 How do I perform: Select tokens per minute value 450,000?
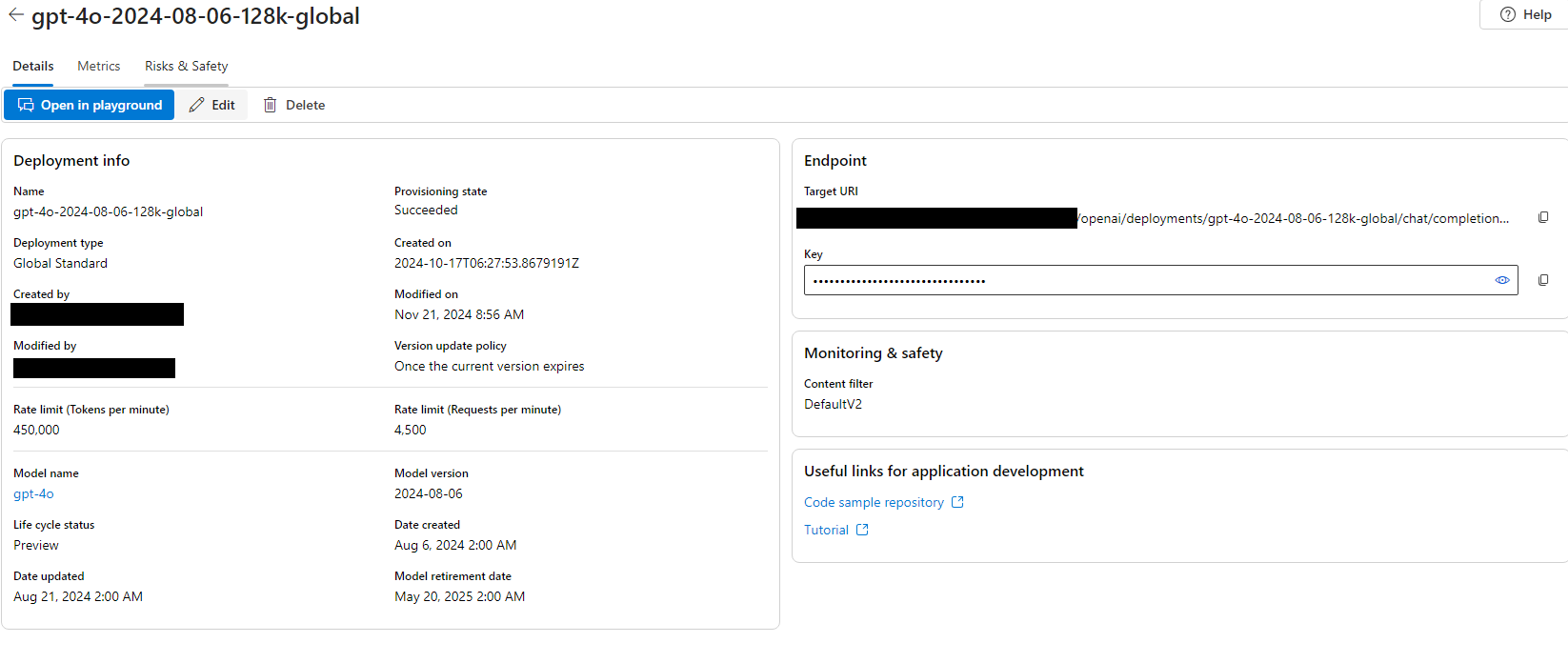[36, 430]
